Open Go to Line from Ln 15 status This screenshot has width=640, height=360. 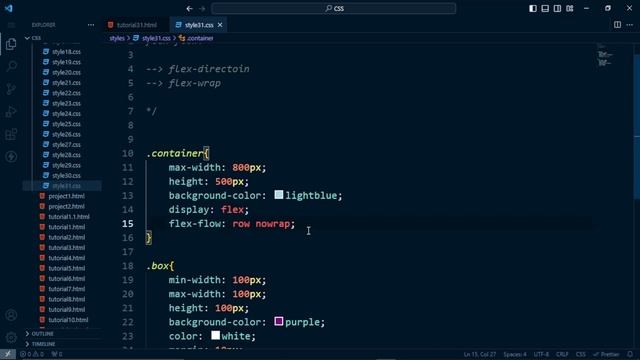point(480,354)
